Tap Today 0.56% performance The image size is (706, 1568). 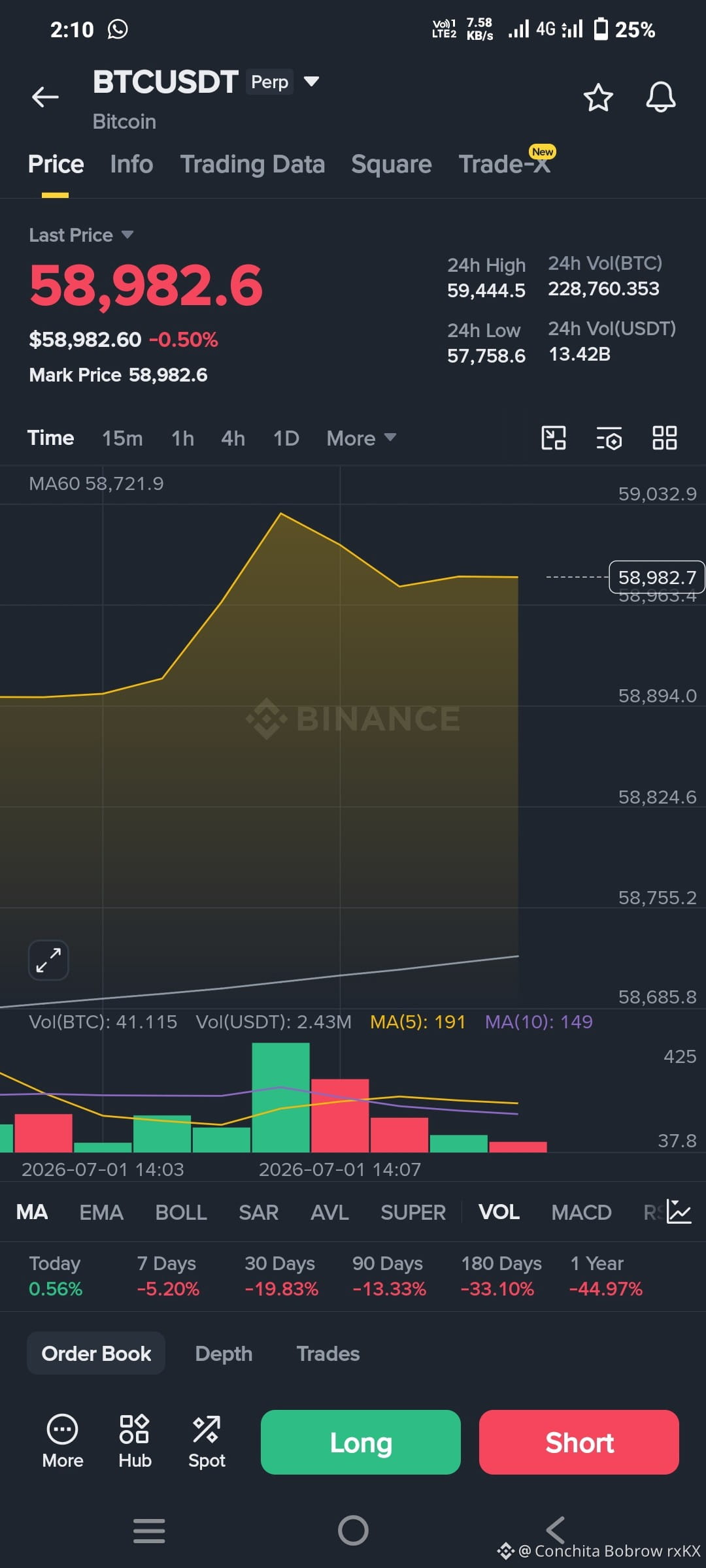(x=56, y=1276)
